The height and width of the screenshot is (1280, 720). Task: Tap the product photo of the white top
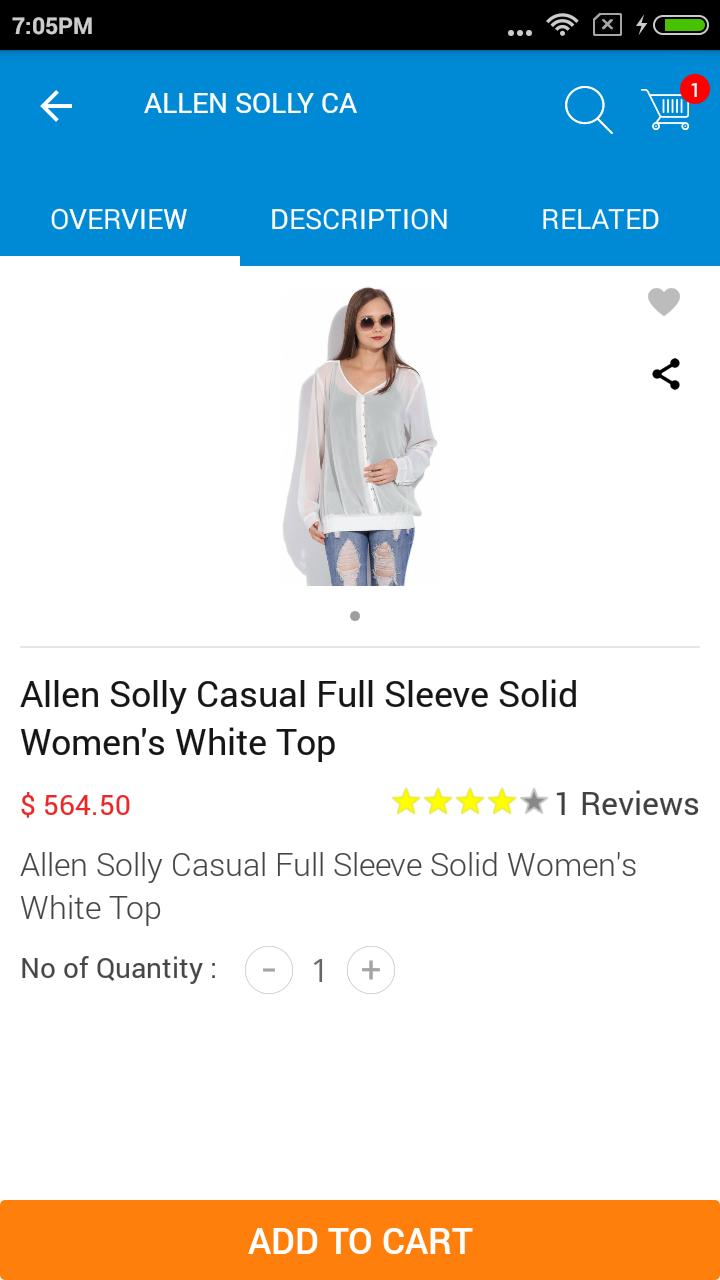coord(360,435)
